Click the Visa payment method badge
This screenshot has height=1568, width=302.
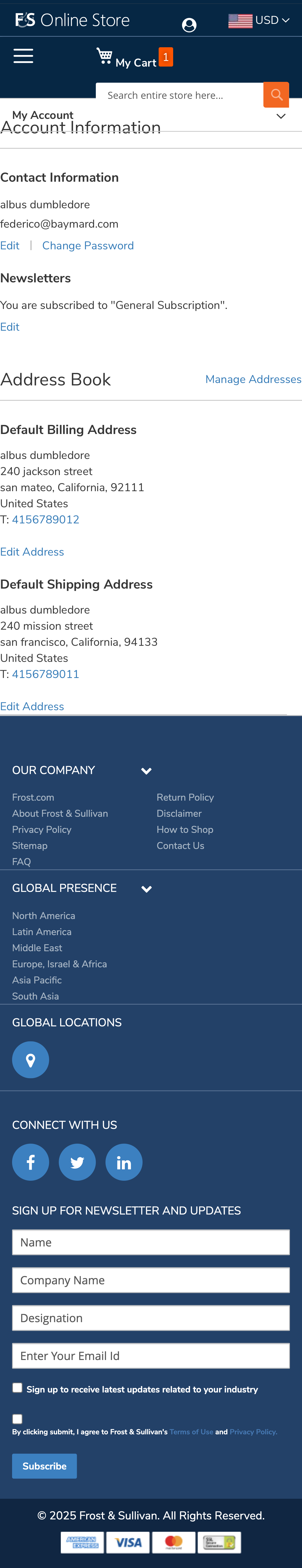click(128, 1543)
